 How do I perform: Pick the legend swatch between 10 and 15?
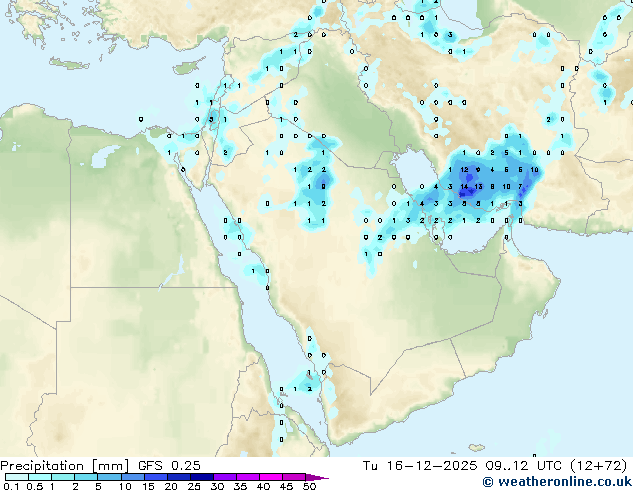pos(133,477)
